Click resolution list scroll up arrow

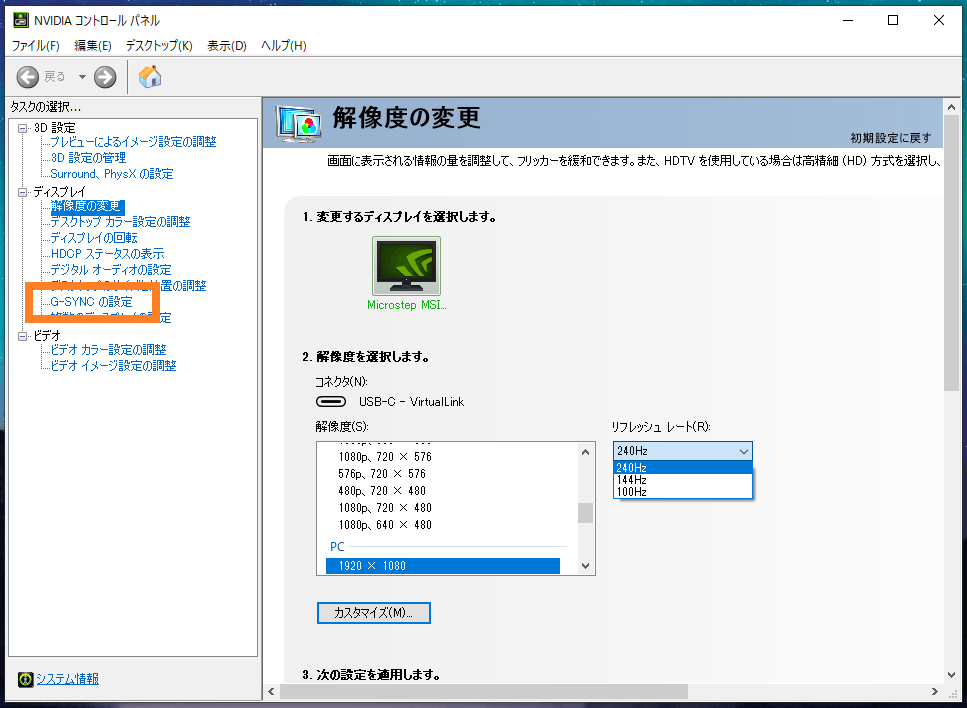point(585,452)
